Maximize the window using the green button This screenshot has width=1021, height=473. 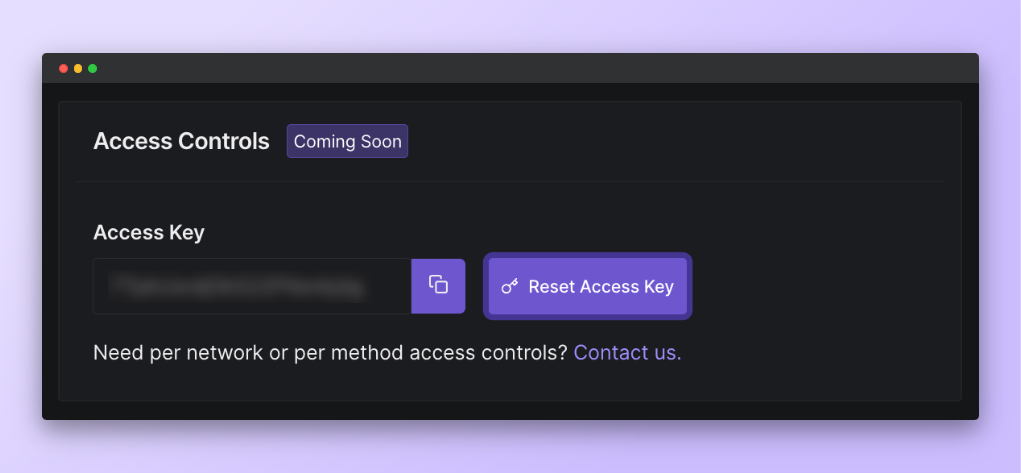click(x=93, y=68)
